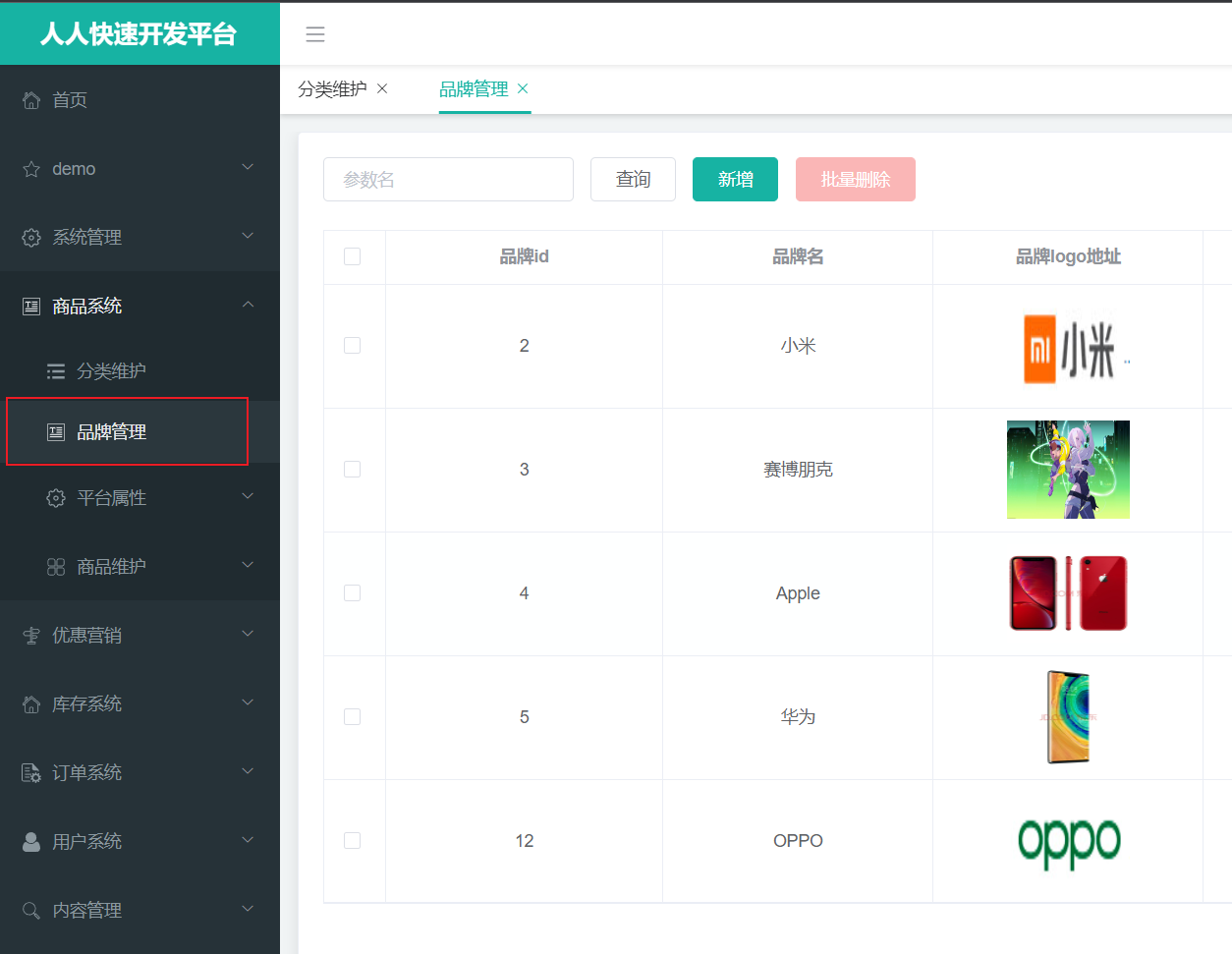Close the 品牌管理 tab
Screen dimensions: 1232x954
pos(523,88)
